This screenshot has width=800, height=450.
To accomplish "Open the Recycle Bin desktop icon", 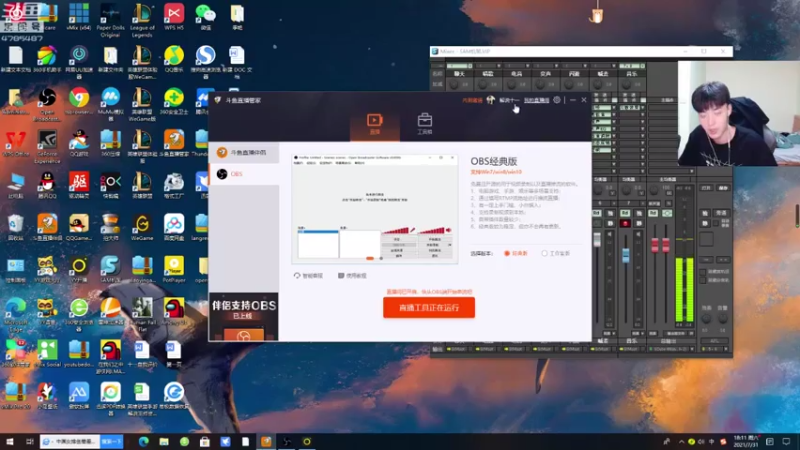I will [x=15, y=228].
